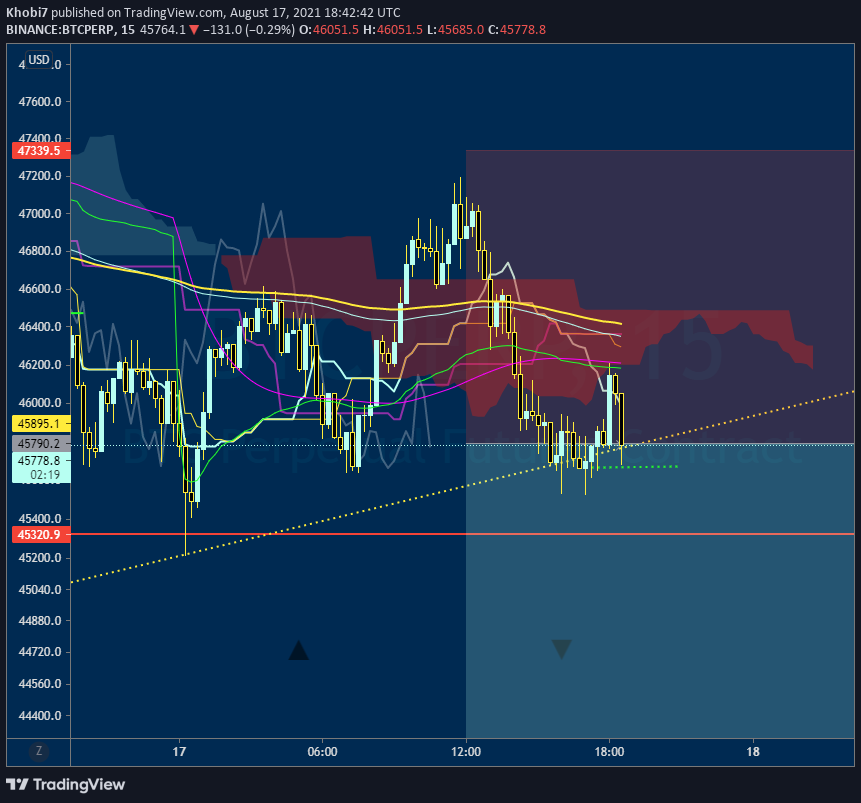
Task: Click the down-pointing triangle marker on chart
Action: [561, 649]
